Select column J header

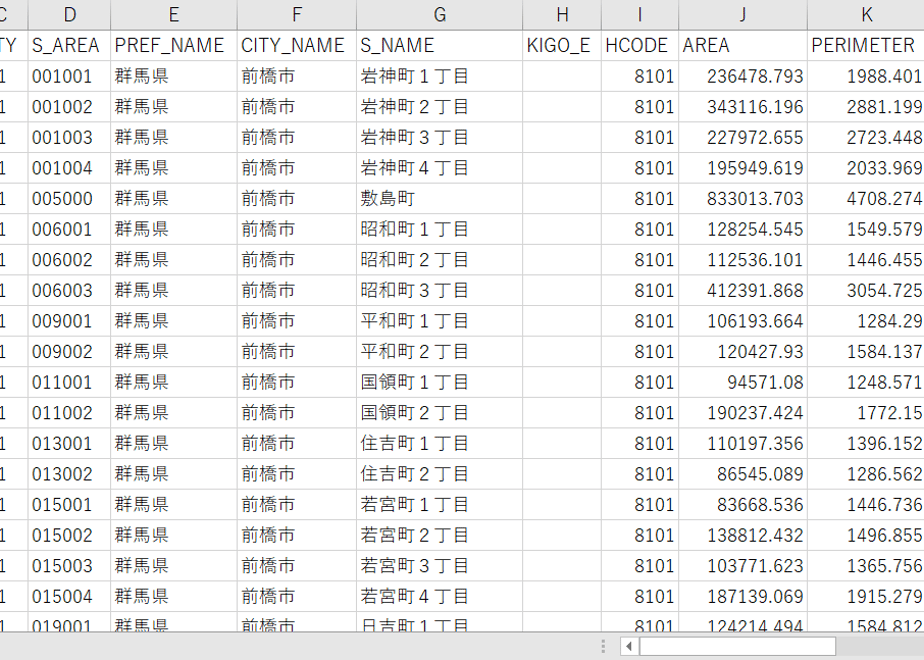[743, 15]
